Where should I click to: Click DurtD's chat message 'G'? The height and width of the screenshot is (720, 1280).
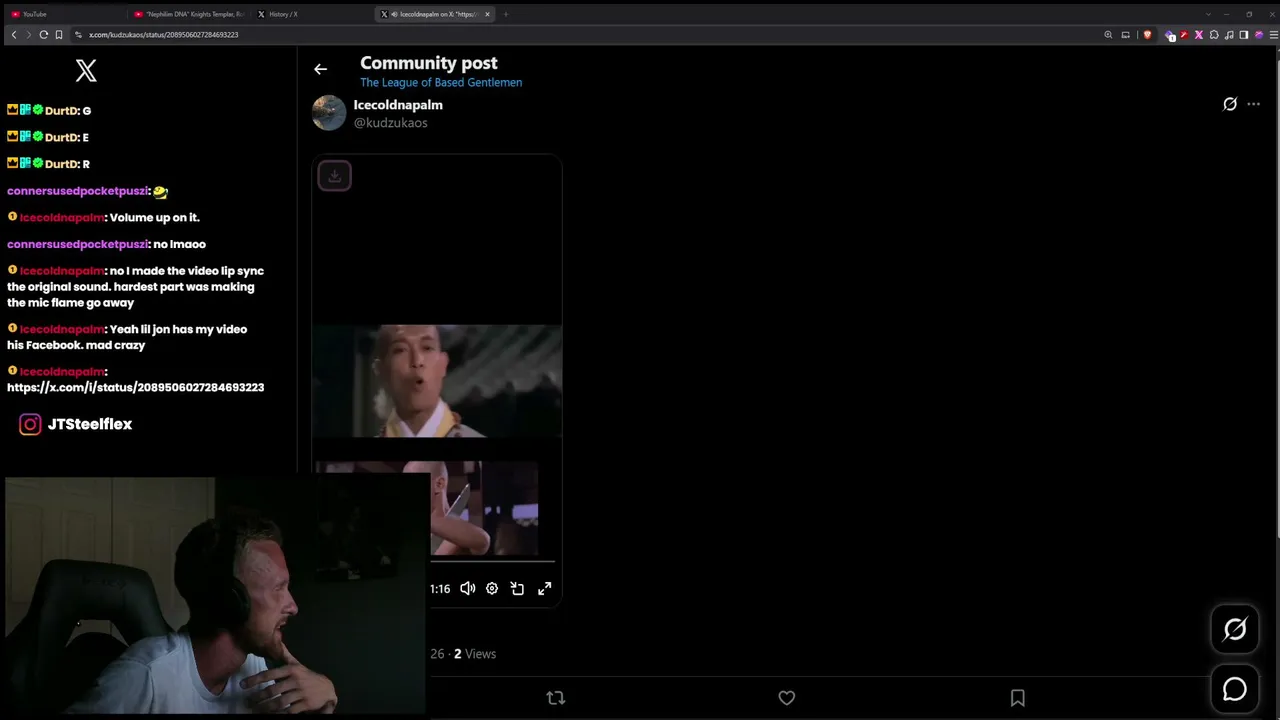pos(87,111)
